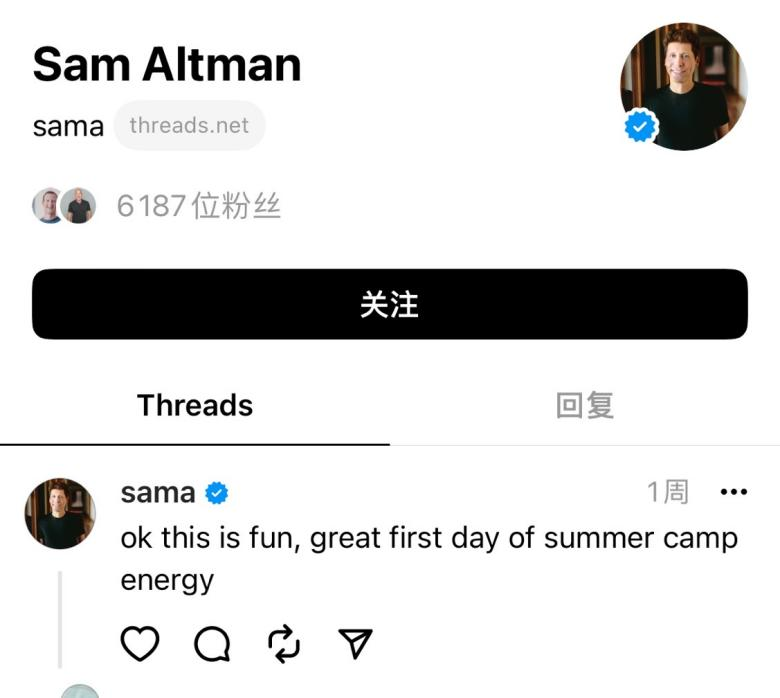Image resolution: width=780 pixels, height=698 pixels.
Task: Click the sama username on the post
Action: 157,493
